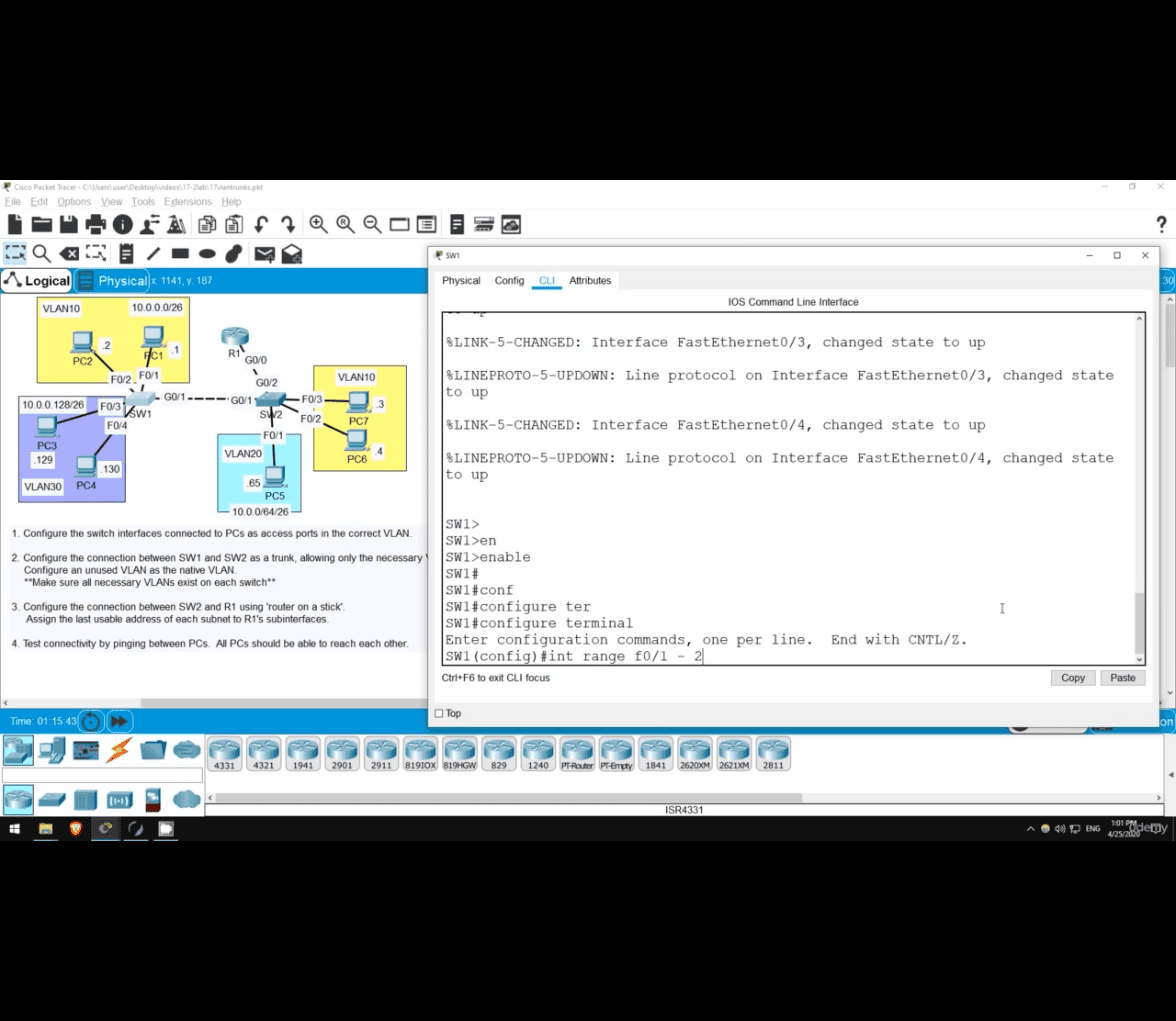The width and height of the screenshot is (1176, 1021).
Task: Click the Copy button below the CLI
Action: [x=1073, y=677]
